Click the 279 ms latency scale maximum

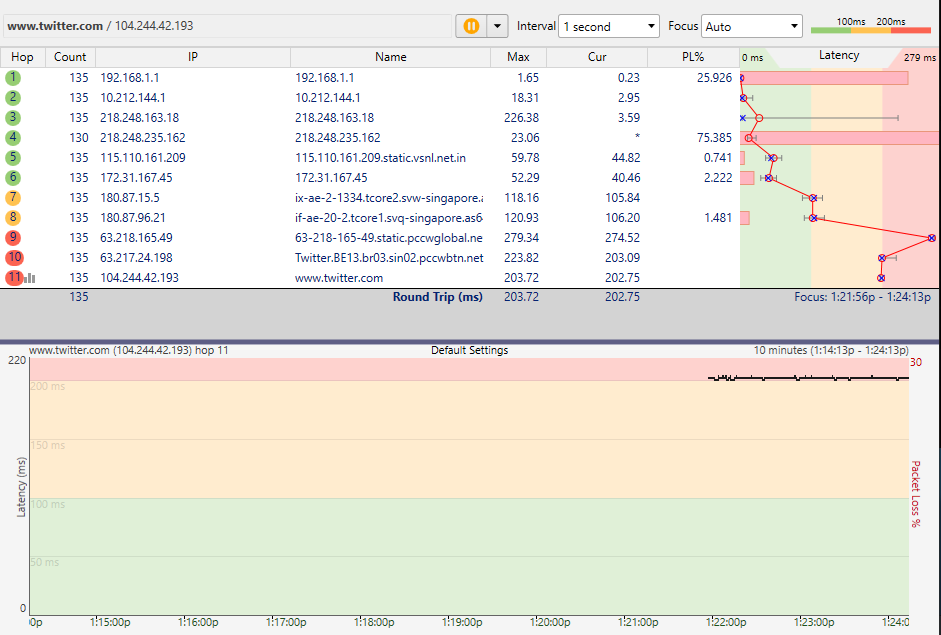920,58
